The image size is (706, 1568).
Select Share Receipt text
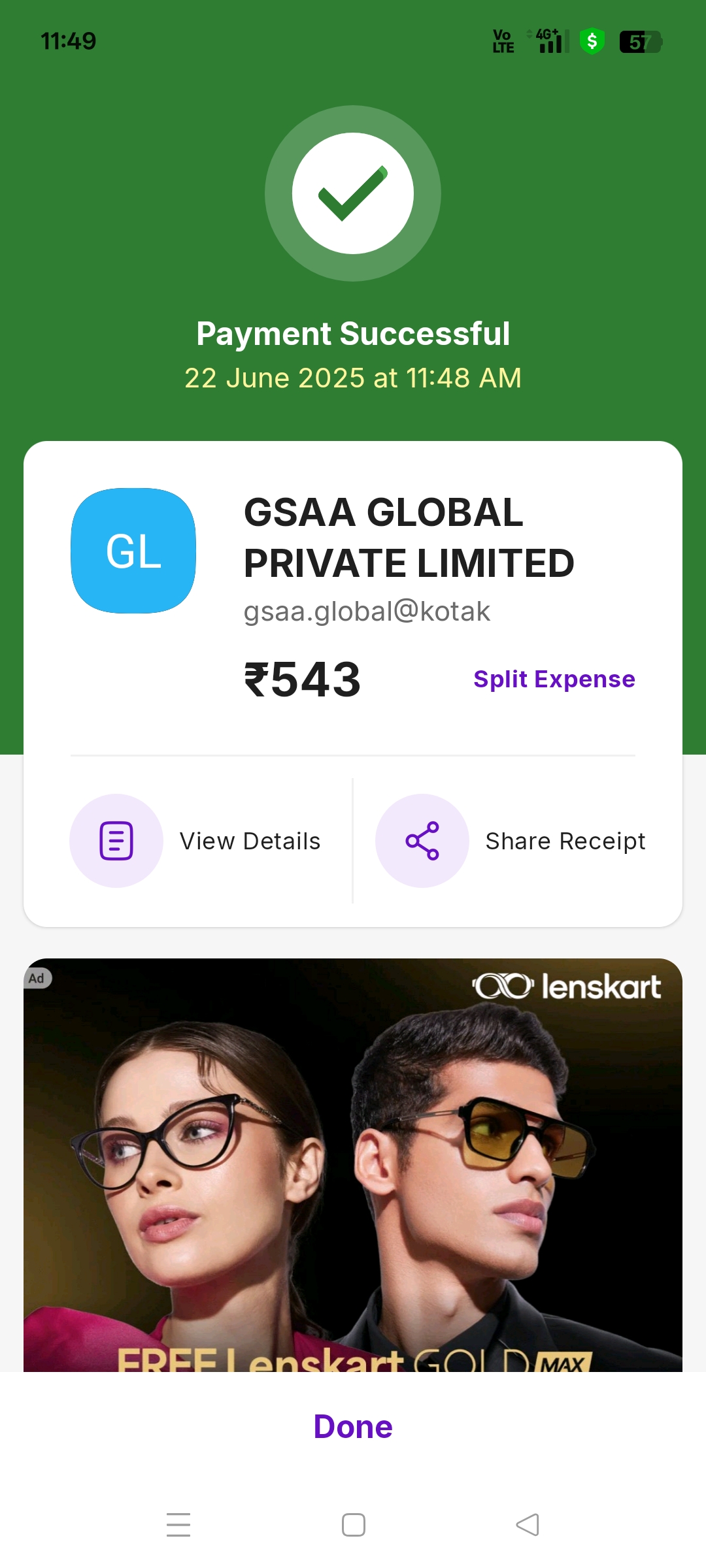[x=565, y=841]
